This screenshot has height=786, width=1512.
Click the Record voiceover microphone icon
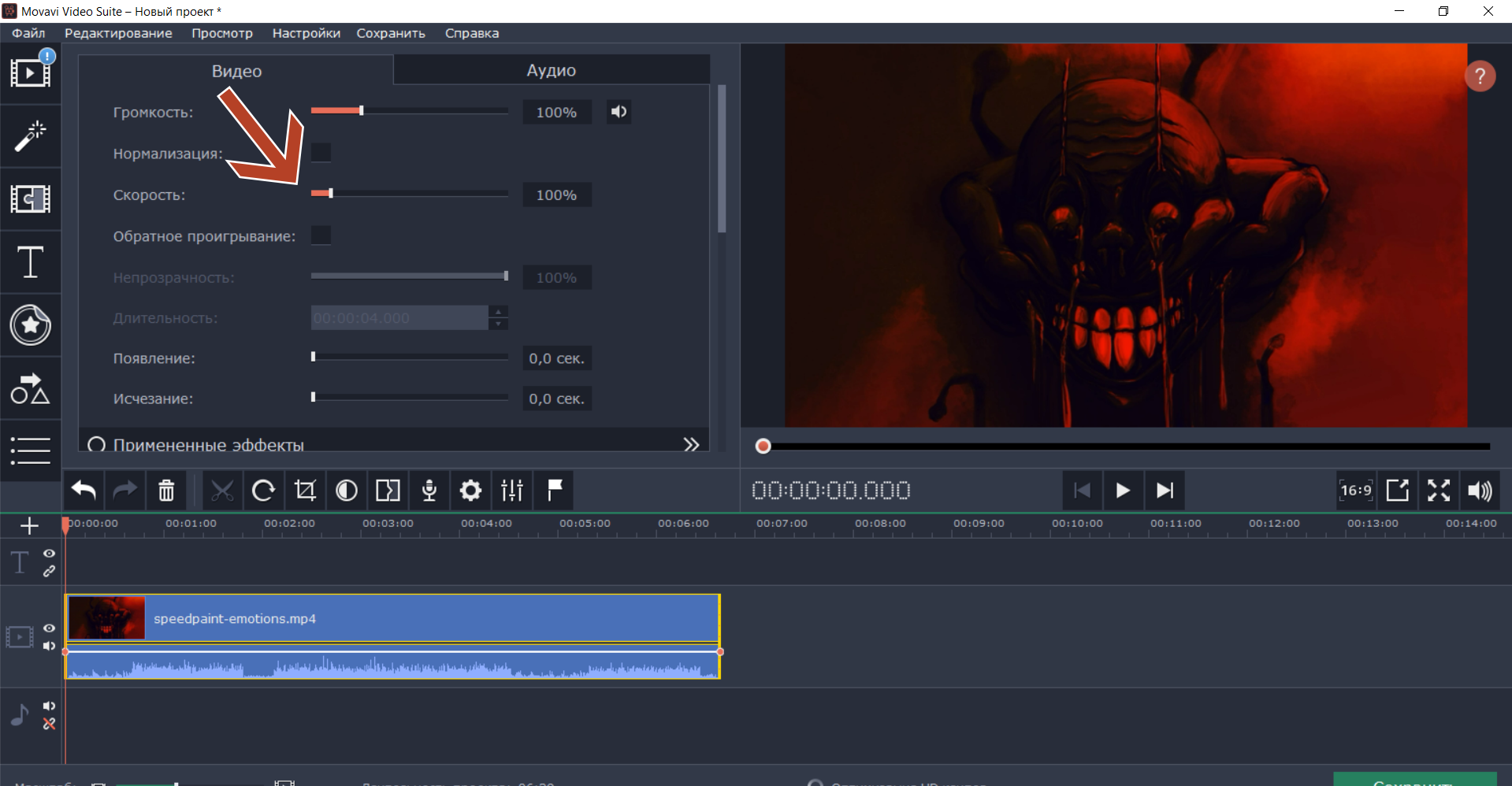(x=429, y=491)
